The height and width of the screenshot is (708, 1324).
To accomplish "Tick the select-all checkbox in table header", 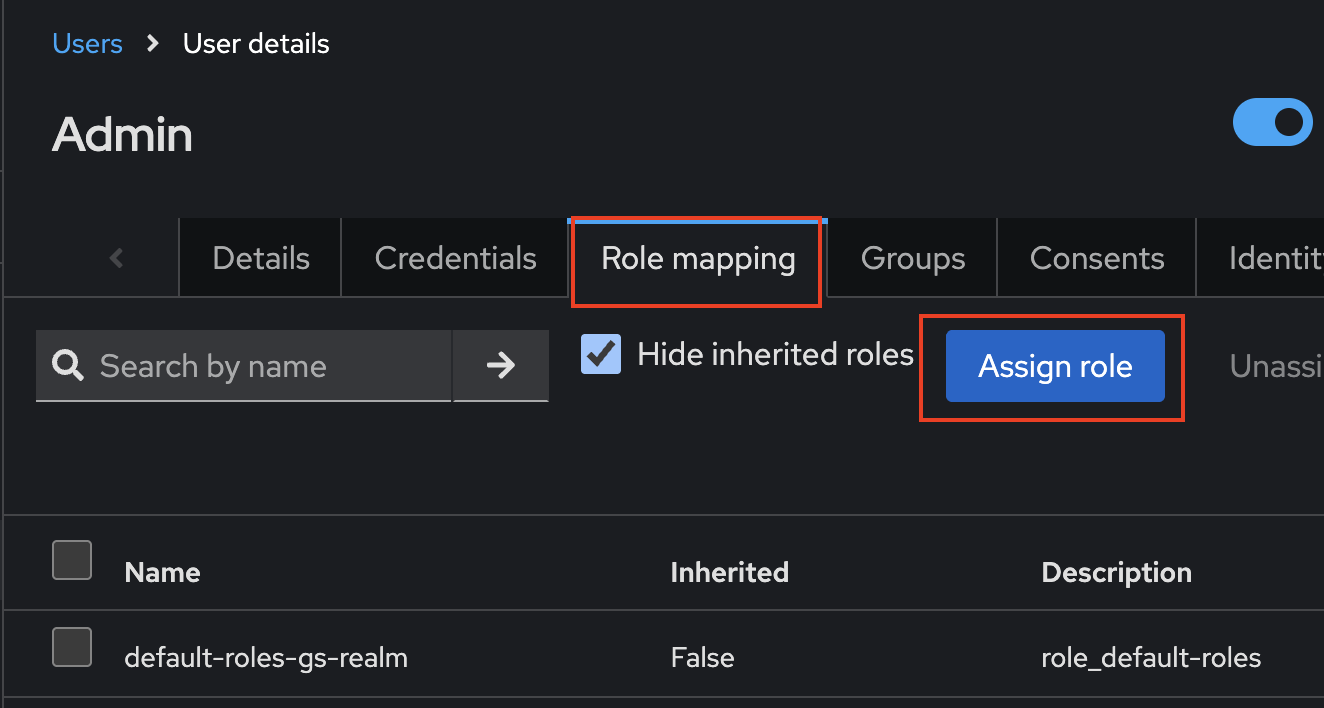I will point(72,560).
